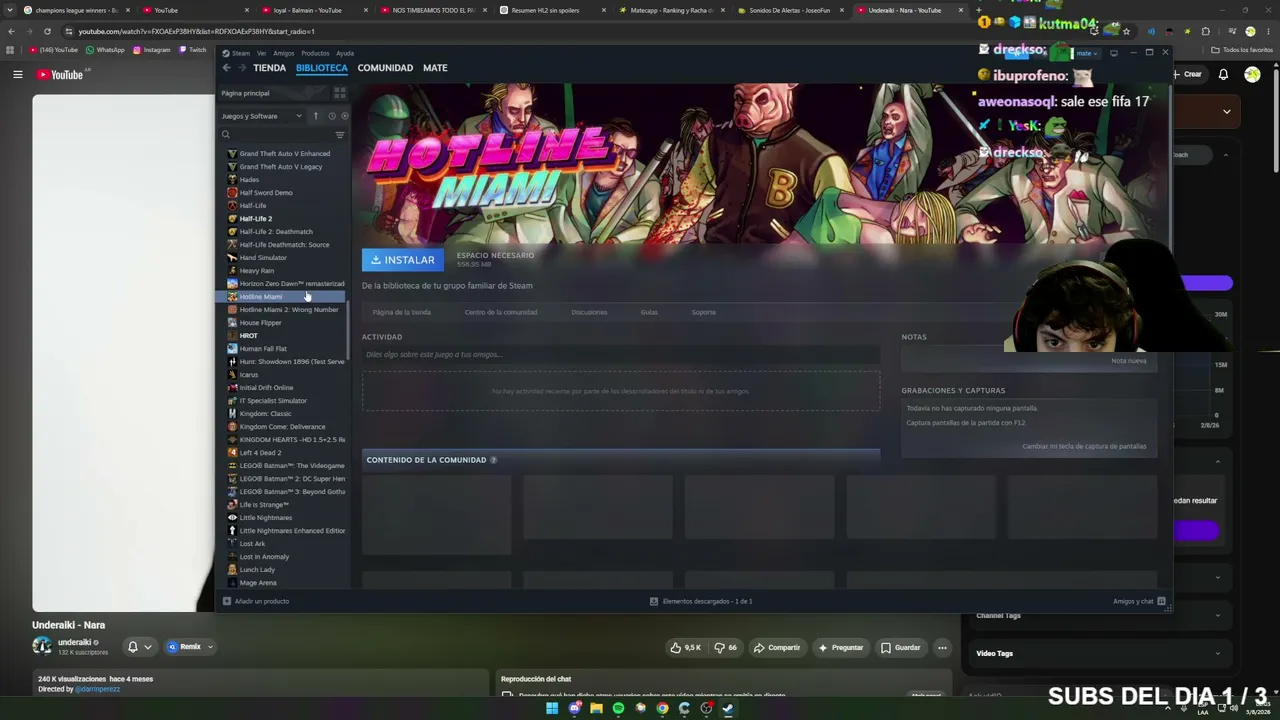
Task: Open the MATE profile tab in Steam
Action: pos(435,68)
